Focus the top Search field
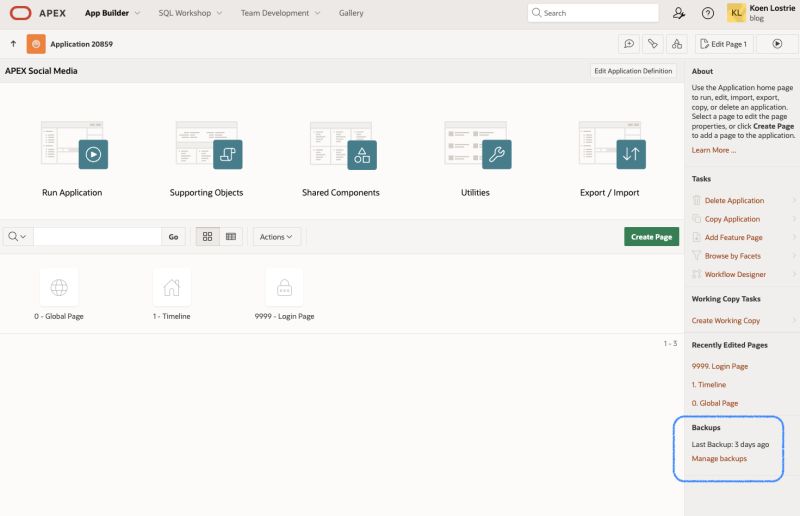Viewport: 800px width, 516px height. point(593,13)
